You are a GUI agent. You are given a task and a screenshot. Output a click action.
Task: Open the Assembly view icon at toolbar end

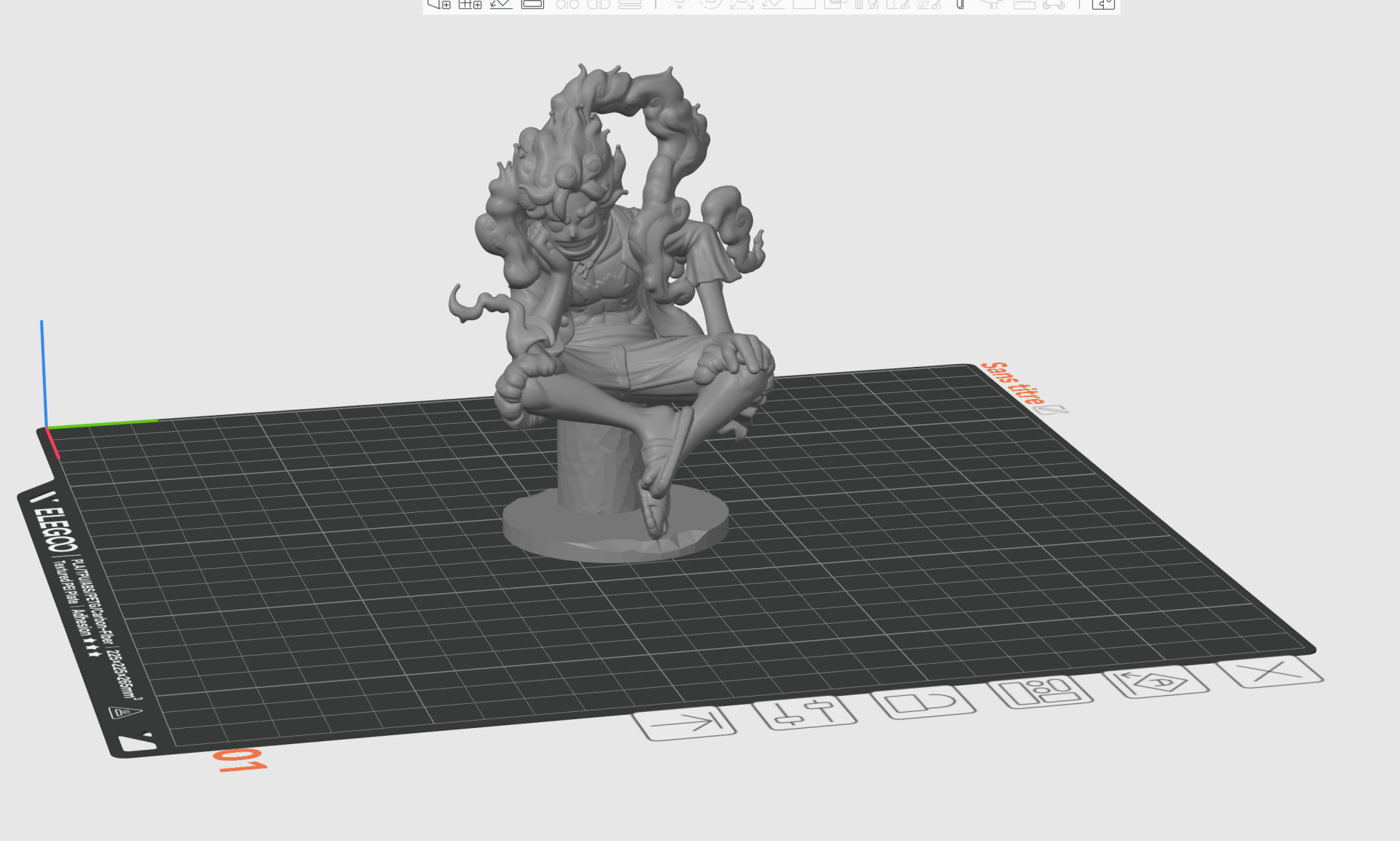[1102, 4]
